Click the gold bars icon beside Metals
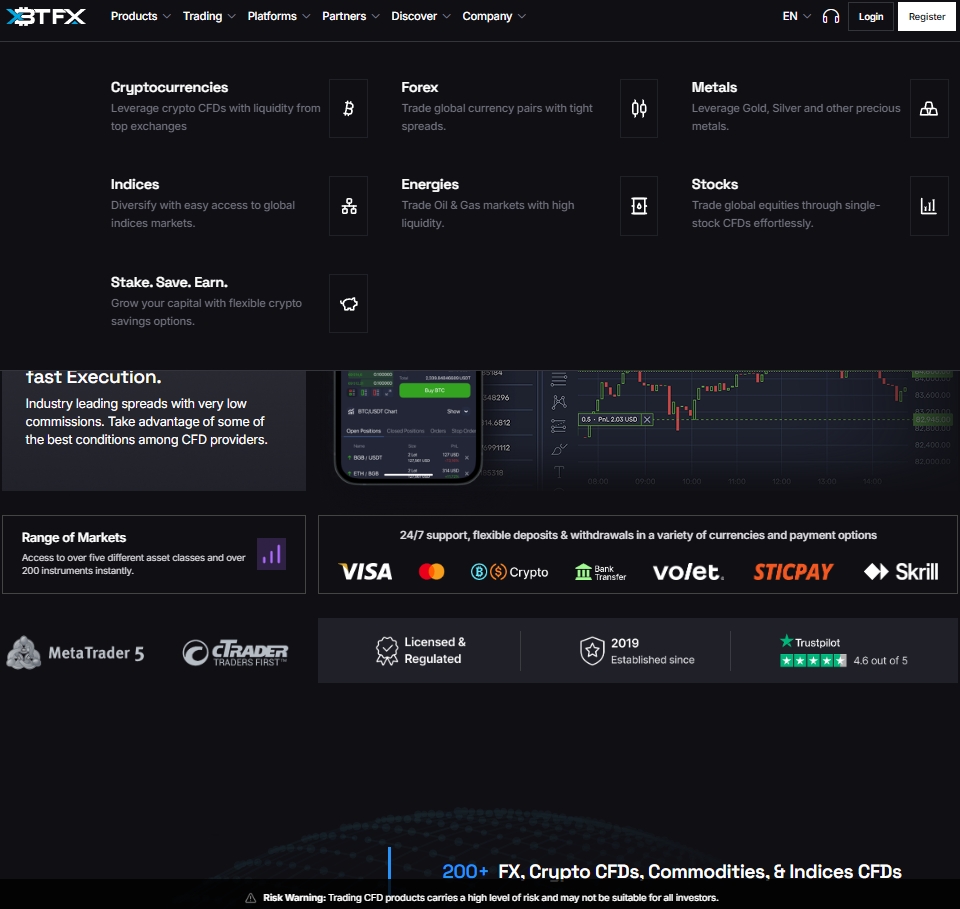The image size is (960, 909). pyautogui.click(x=929, y=108)
